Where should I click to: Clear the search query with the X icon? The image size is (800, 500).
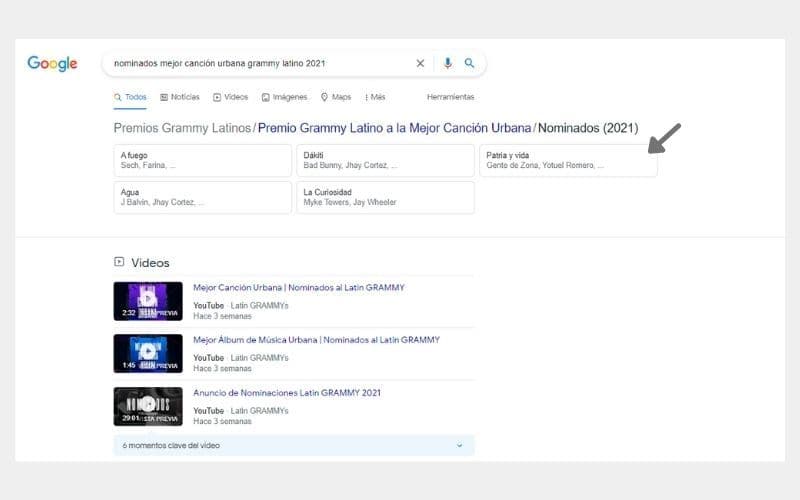click(420, 63)
